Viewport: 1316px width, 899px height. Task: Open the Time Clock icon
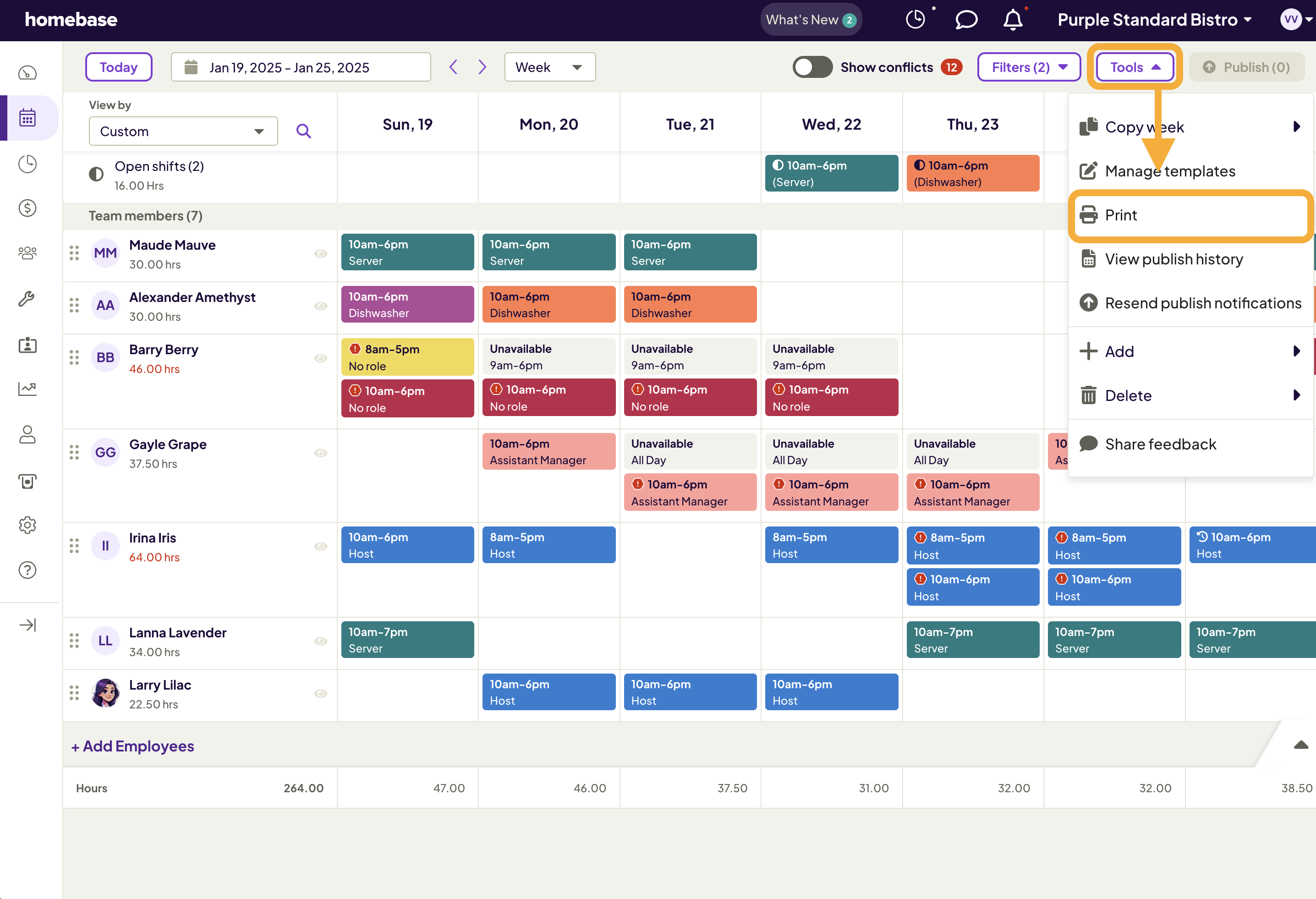27,164
